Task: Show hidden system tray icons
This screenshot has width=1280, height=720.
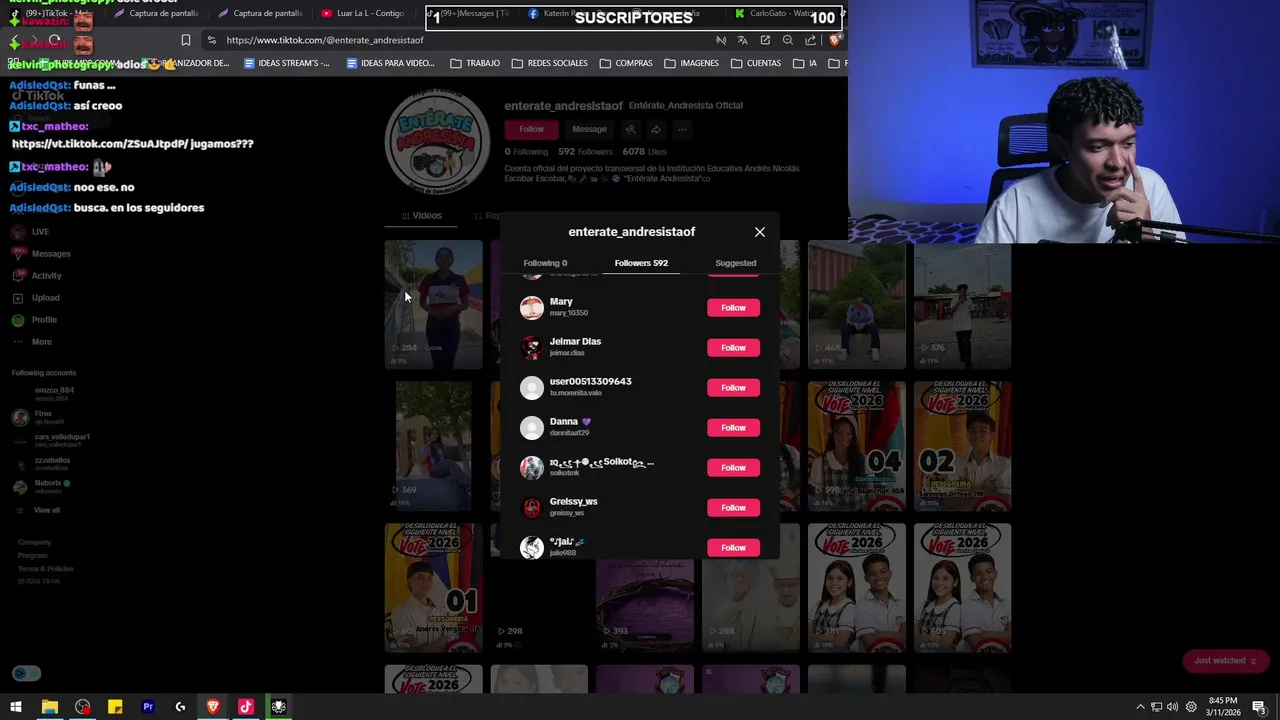Action: [1140, 707]
